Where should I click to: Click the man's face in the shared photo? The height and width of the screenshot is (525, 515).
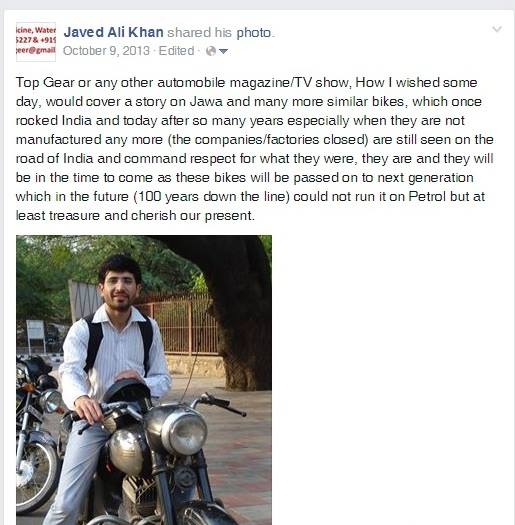click(118, 288)
